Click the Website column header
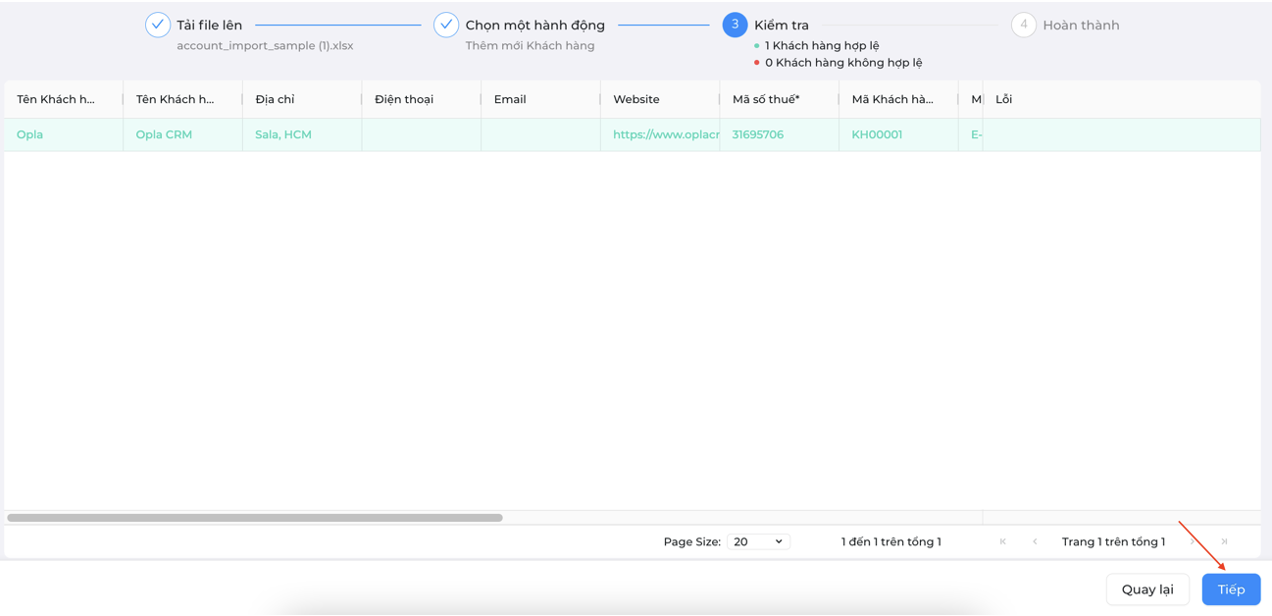Screen dimensions: 1272x616 [x=660, y=99]
